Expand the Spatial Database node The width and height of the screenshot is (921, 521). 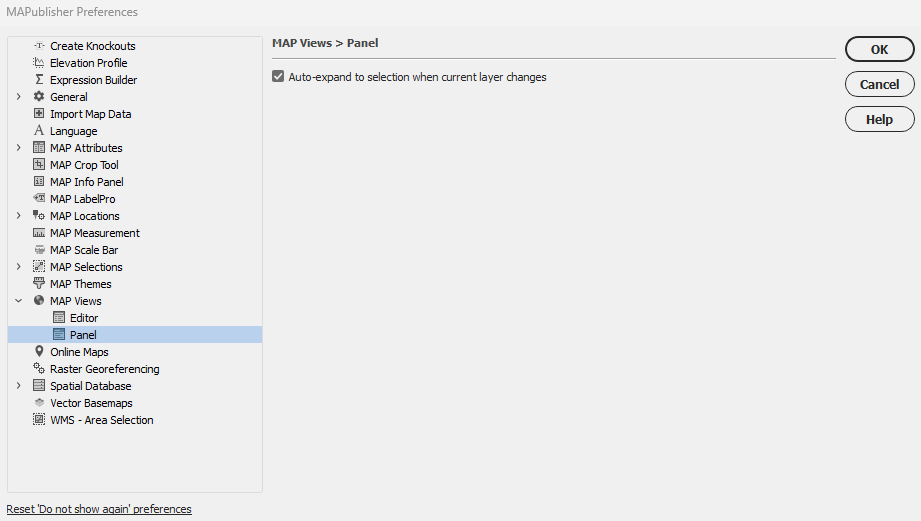pyautogui.click(x=18, y=386)
